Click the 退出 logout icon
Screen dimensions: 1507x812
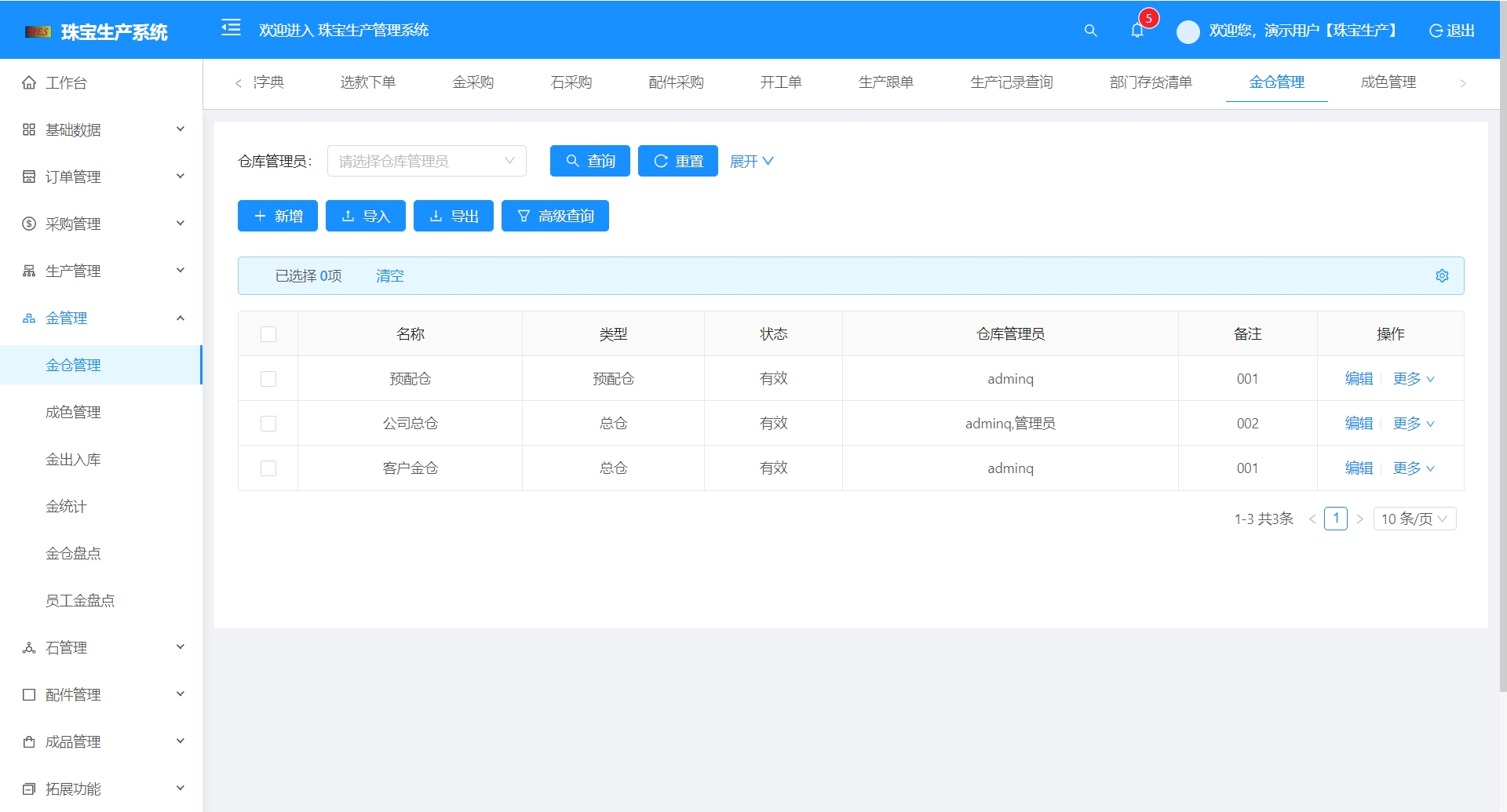1436,31
